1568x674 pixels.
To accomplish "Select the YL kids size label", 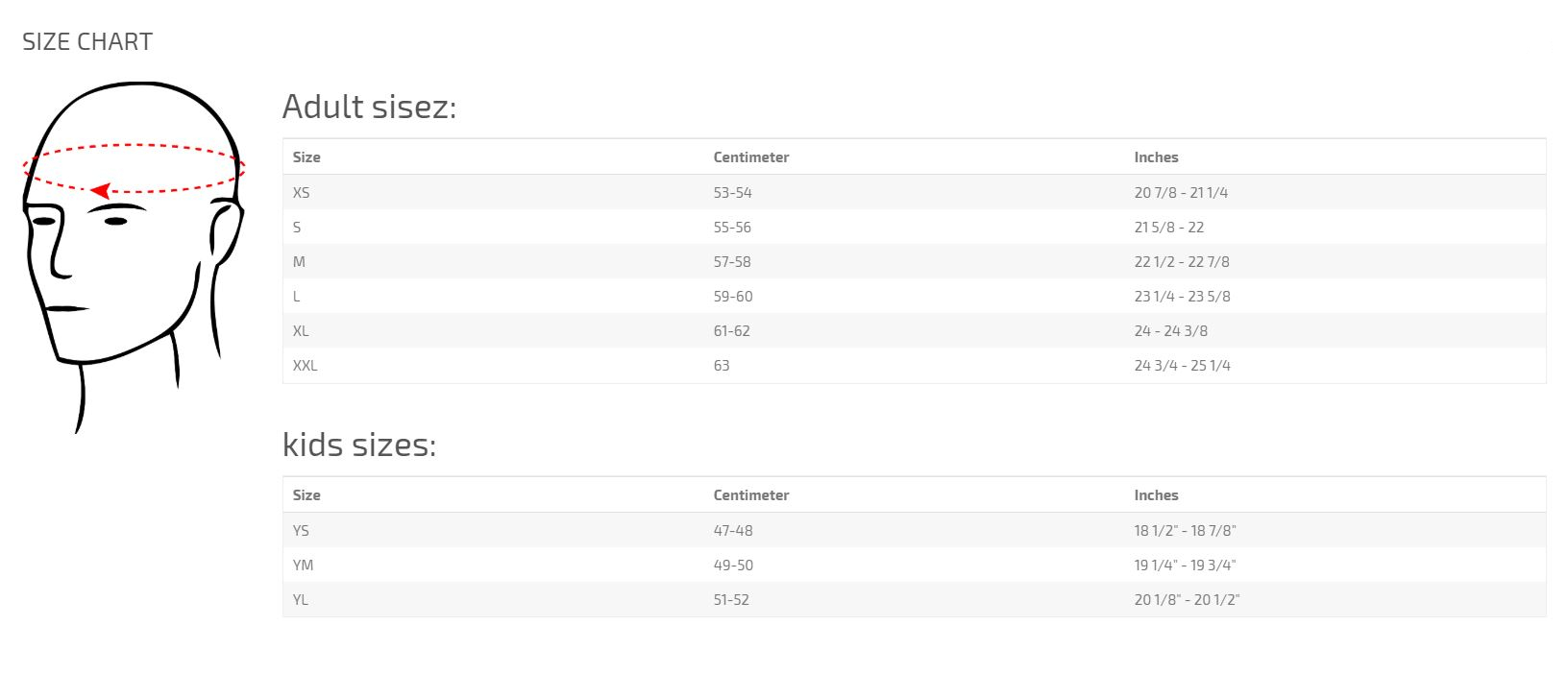I will [301, 600].
